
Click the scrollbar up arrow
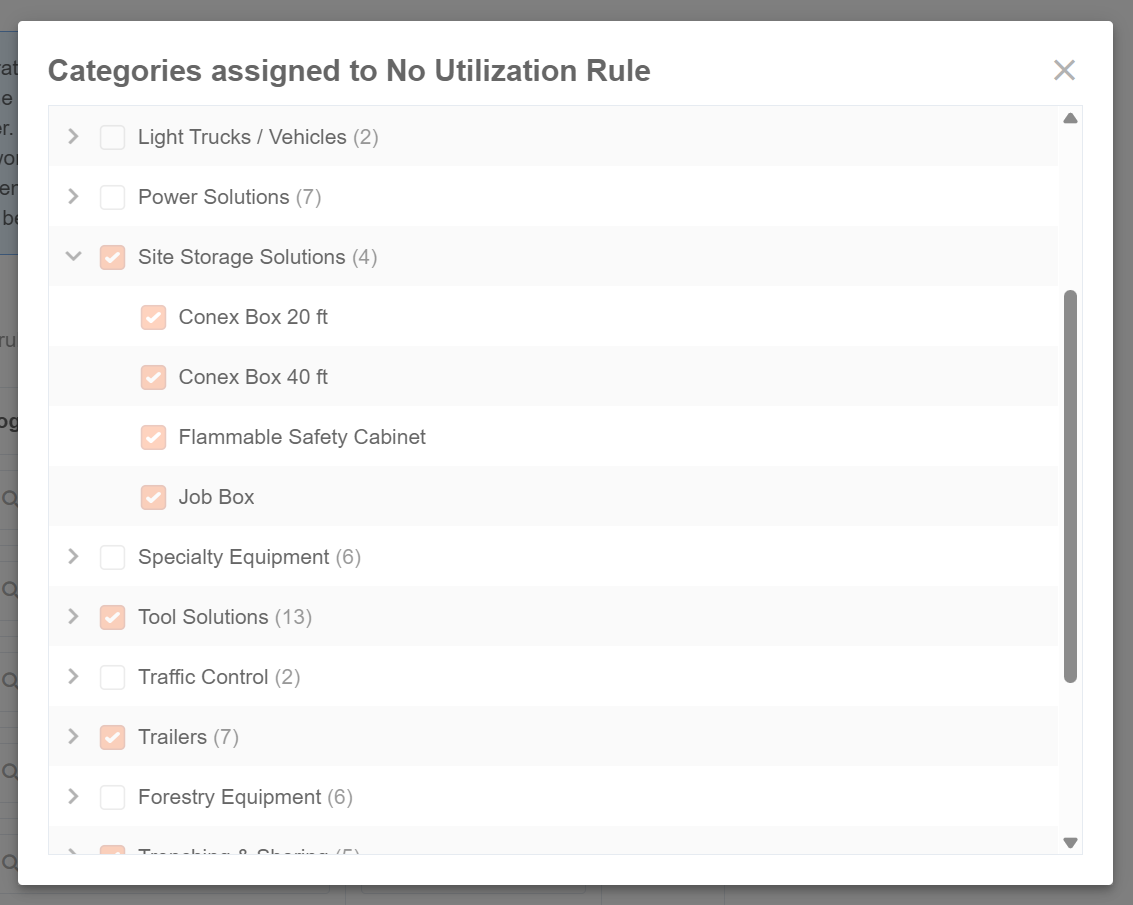coord(1070,118)
